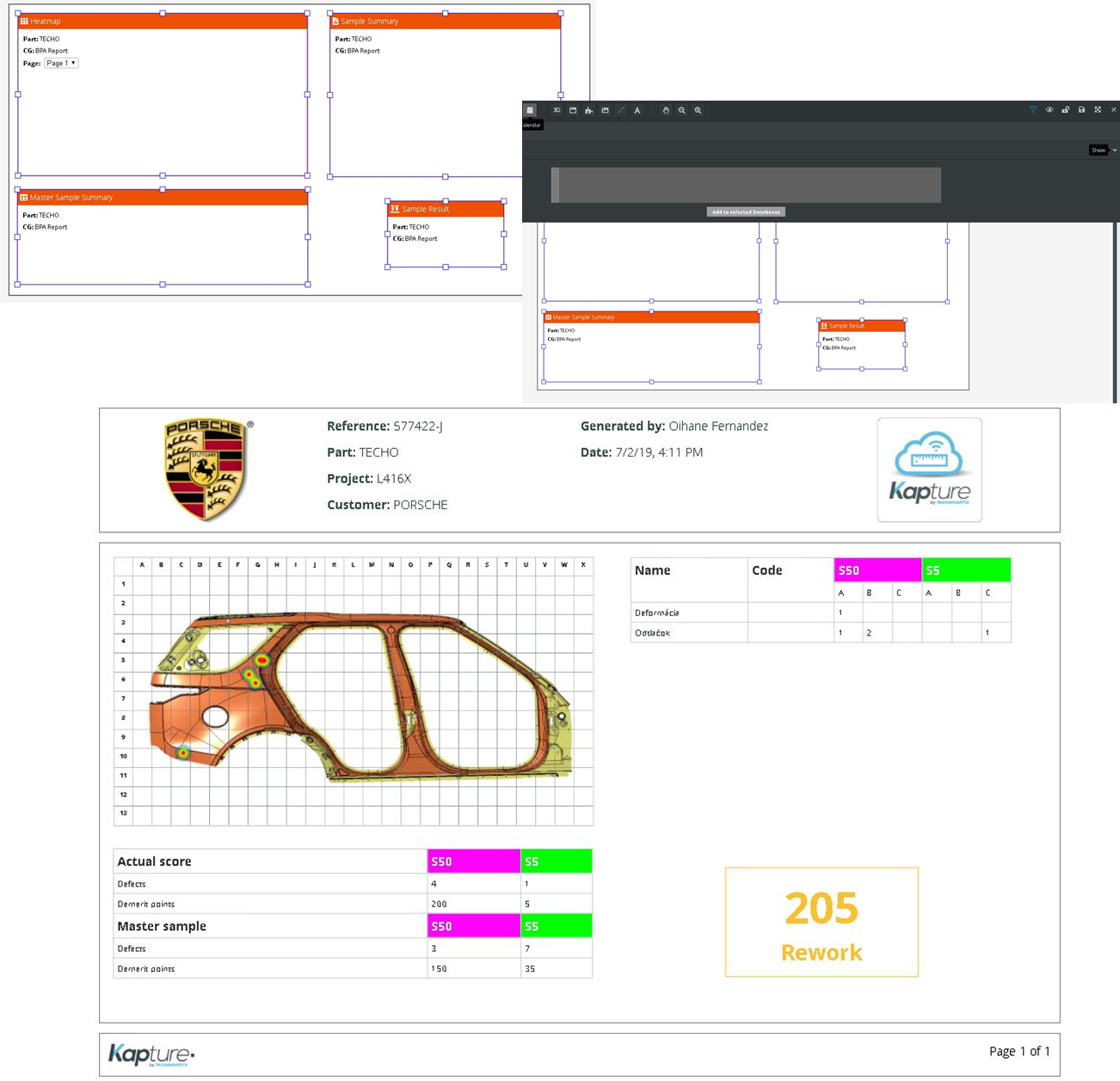The image size is (1120, 1081).
Task: Click the Master Sample Summary header in top-left layout
Action: 163,197
